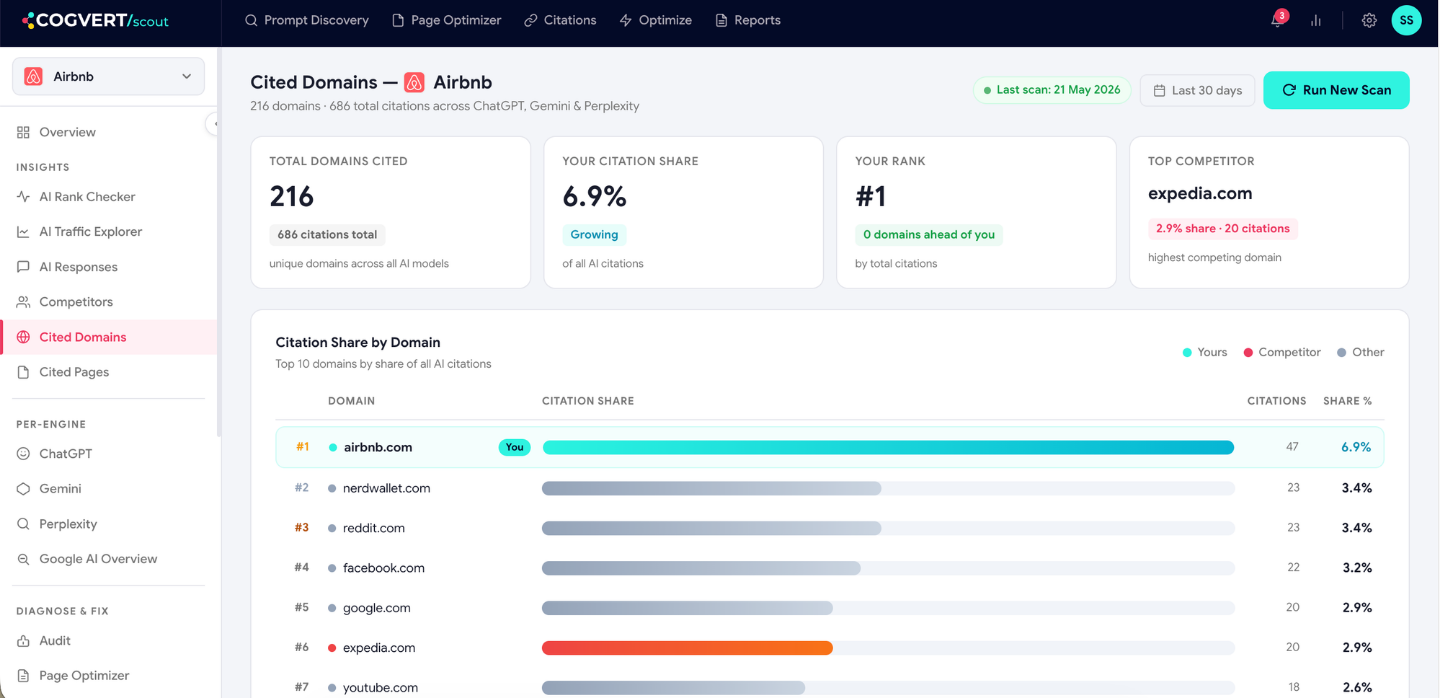Collapse the sidebar using the arrow handle
The height and width of the screenshot is (698, 1440).
(x=214, y=124)
